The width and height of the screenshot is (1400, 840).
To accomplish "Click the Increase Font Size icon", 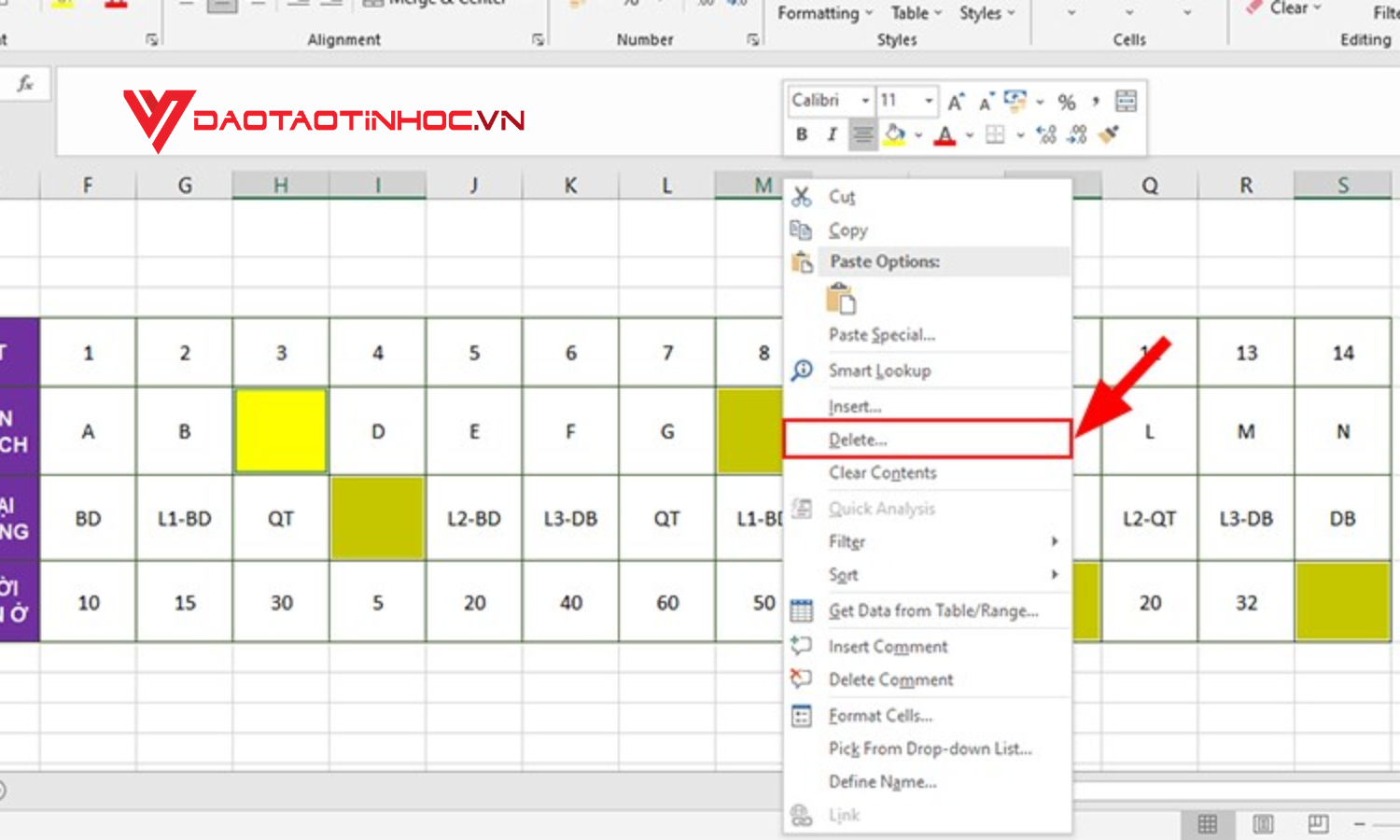I will point(954,100).
